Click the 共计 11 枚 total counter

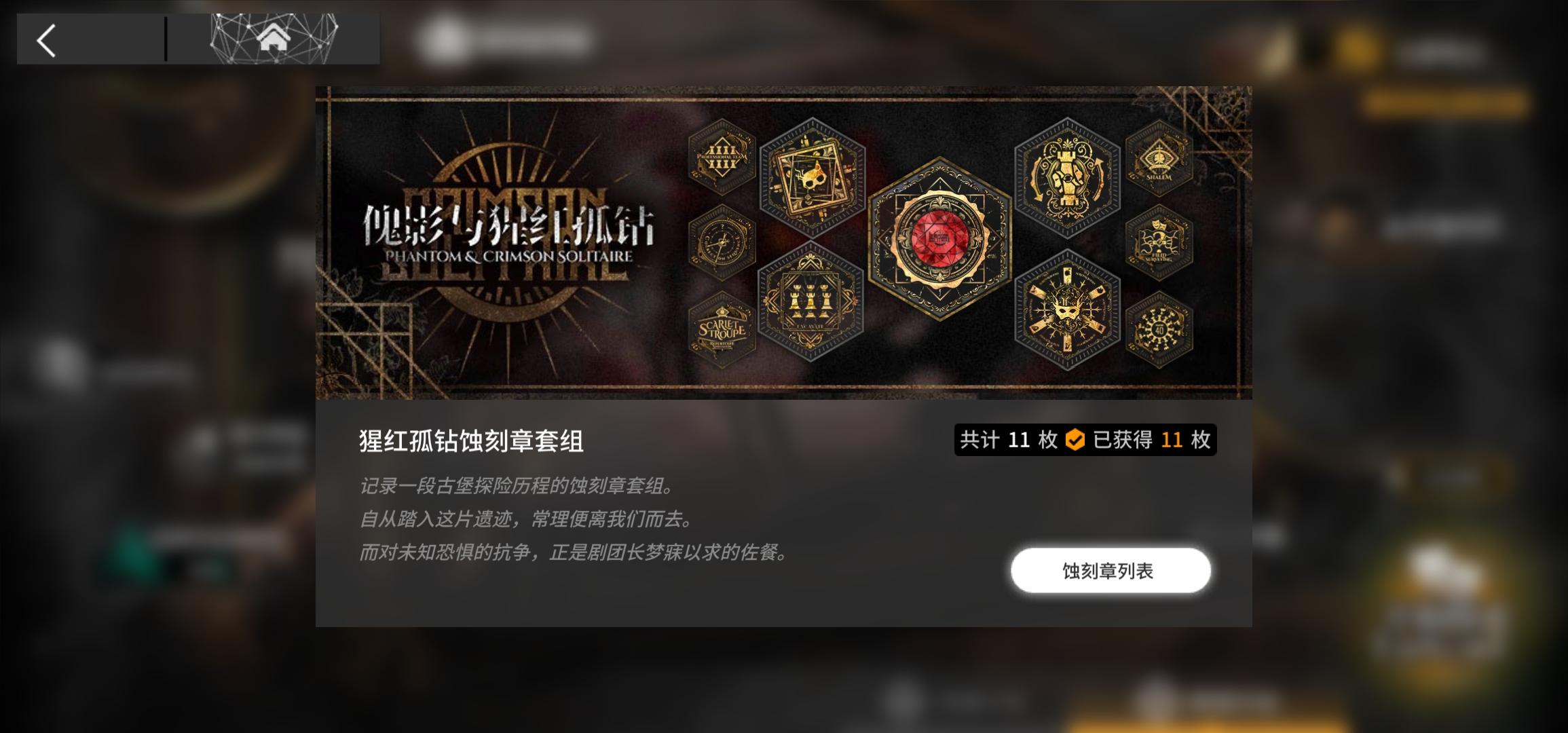(1009, 440)
